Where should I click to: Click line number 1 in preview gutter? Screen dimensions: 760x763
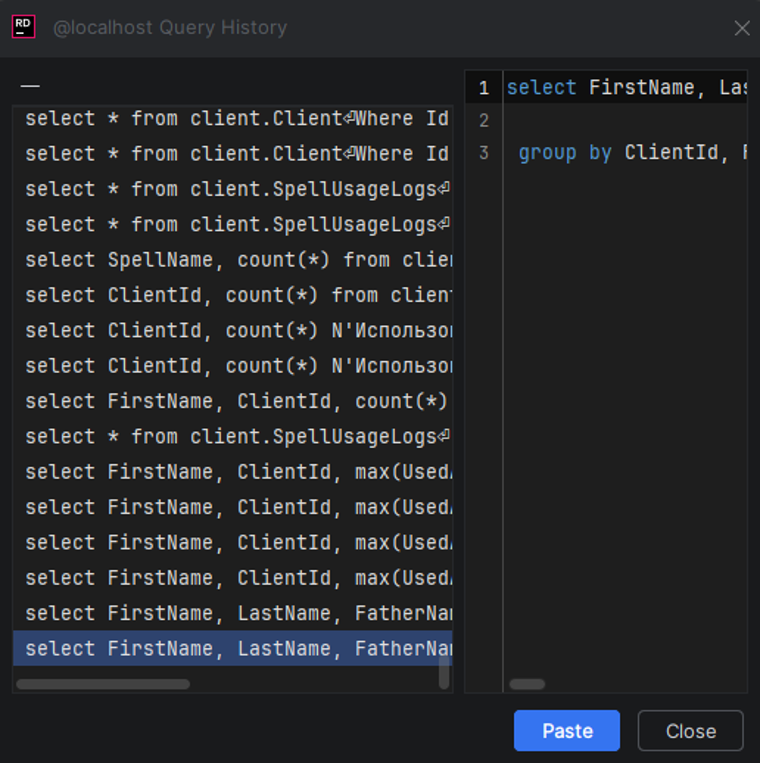[x=484, y=88]
